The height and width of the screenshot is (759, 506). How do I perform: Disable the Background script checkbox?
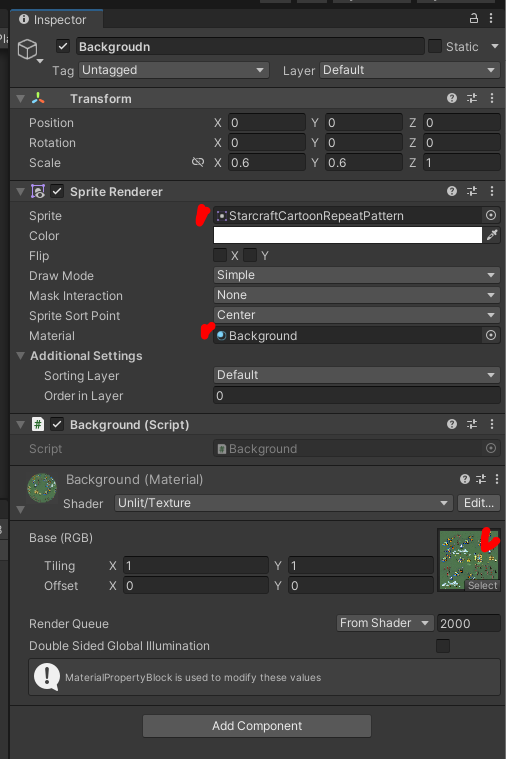57,425
